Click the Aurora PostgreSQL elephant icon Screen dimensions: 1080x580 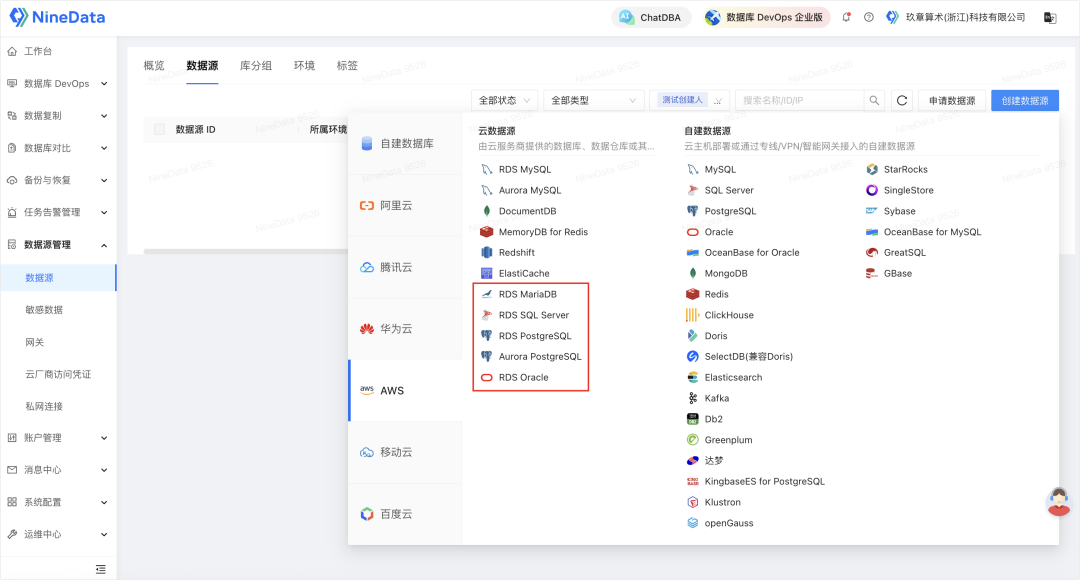[x=486, y=357]
